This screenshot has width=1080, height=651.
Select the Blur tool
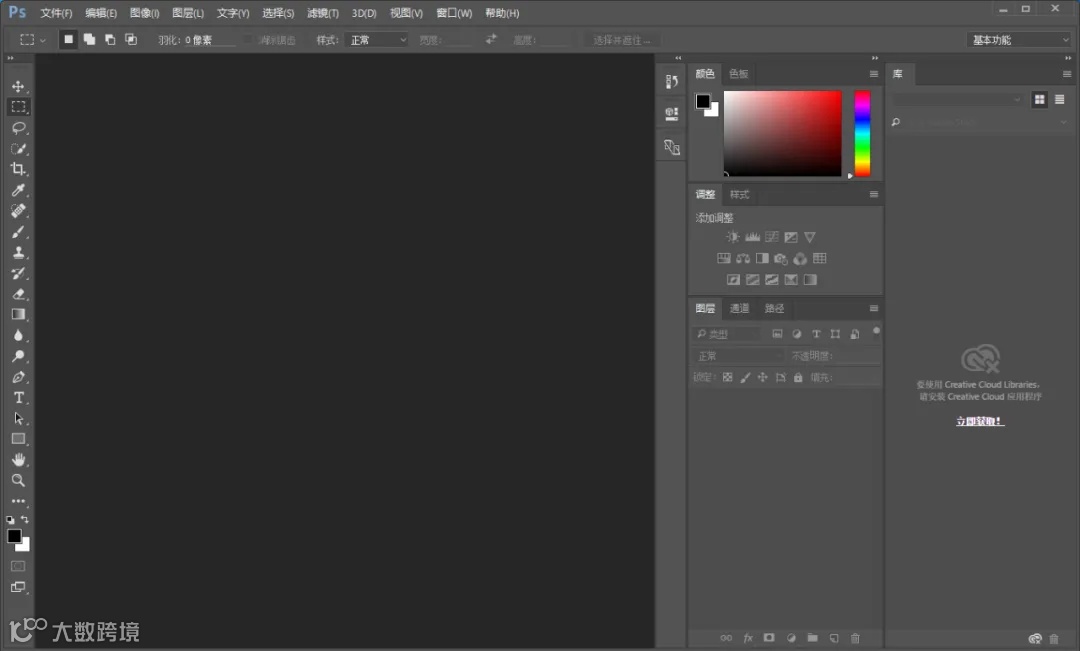click(x=18, y=335)
